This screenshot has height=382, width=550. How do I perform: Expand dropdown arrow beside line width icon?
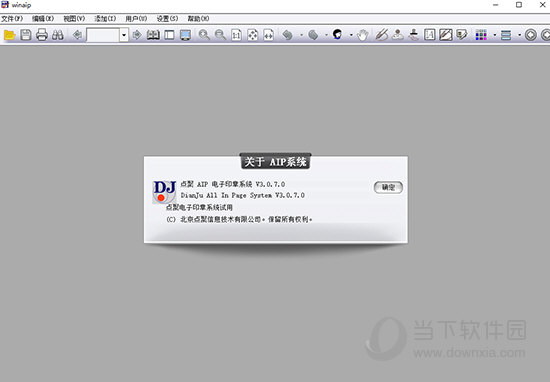519,35
